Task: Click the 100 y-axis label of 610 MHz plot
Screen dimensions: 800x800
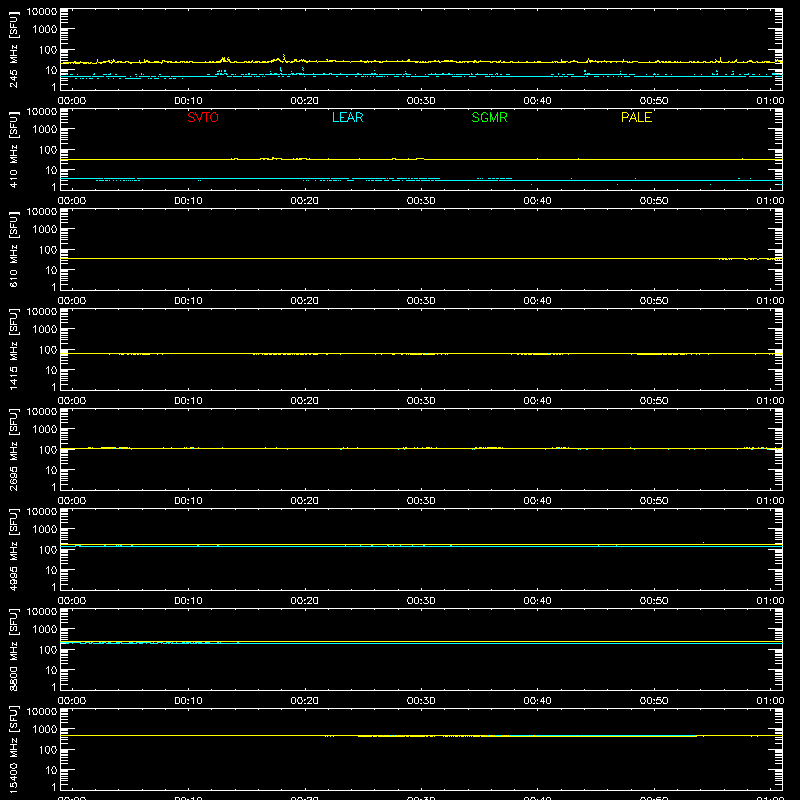Action: (48, 250)
